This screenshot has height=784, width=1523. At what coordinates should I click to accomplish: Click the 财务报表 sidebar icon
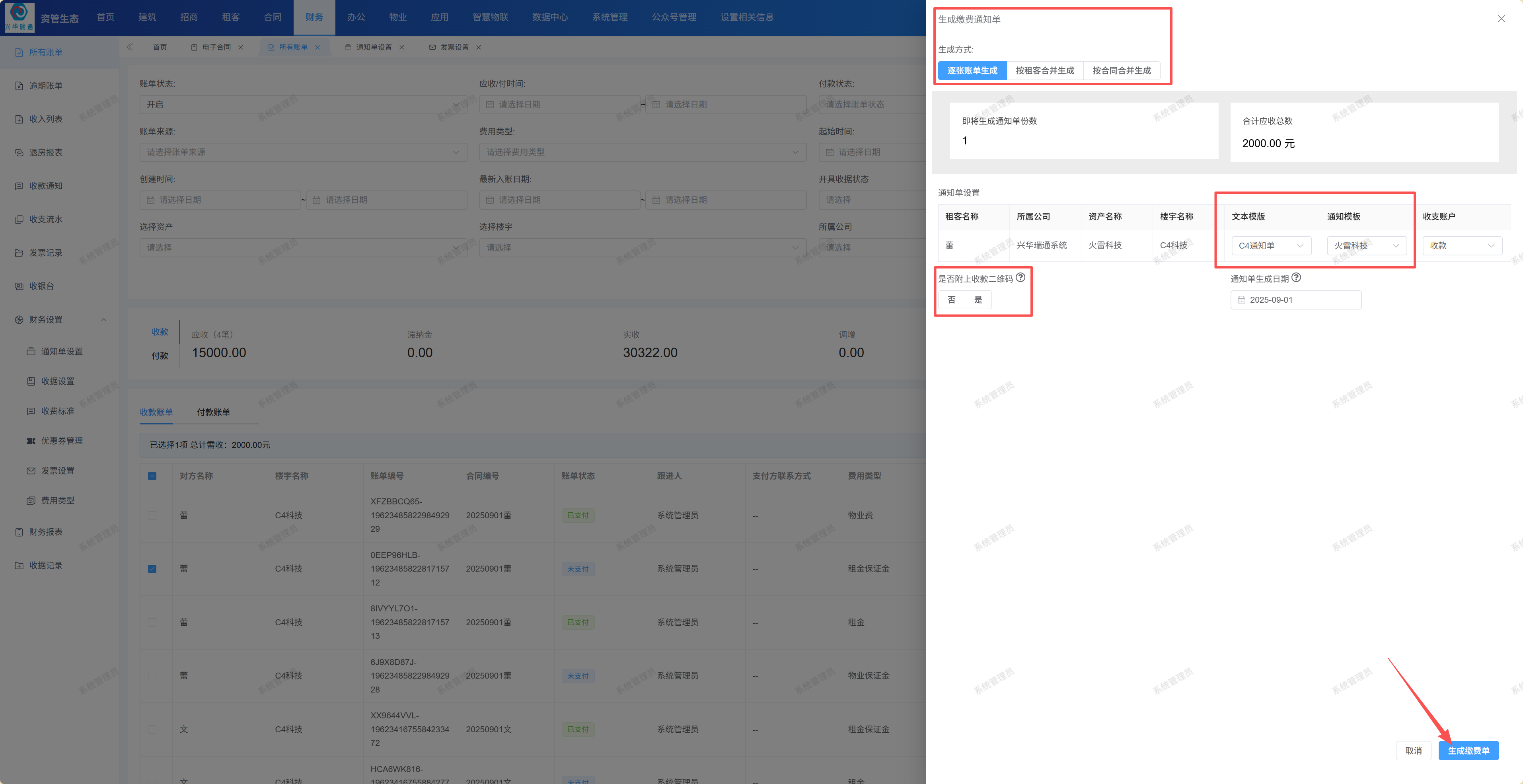19,532
